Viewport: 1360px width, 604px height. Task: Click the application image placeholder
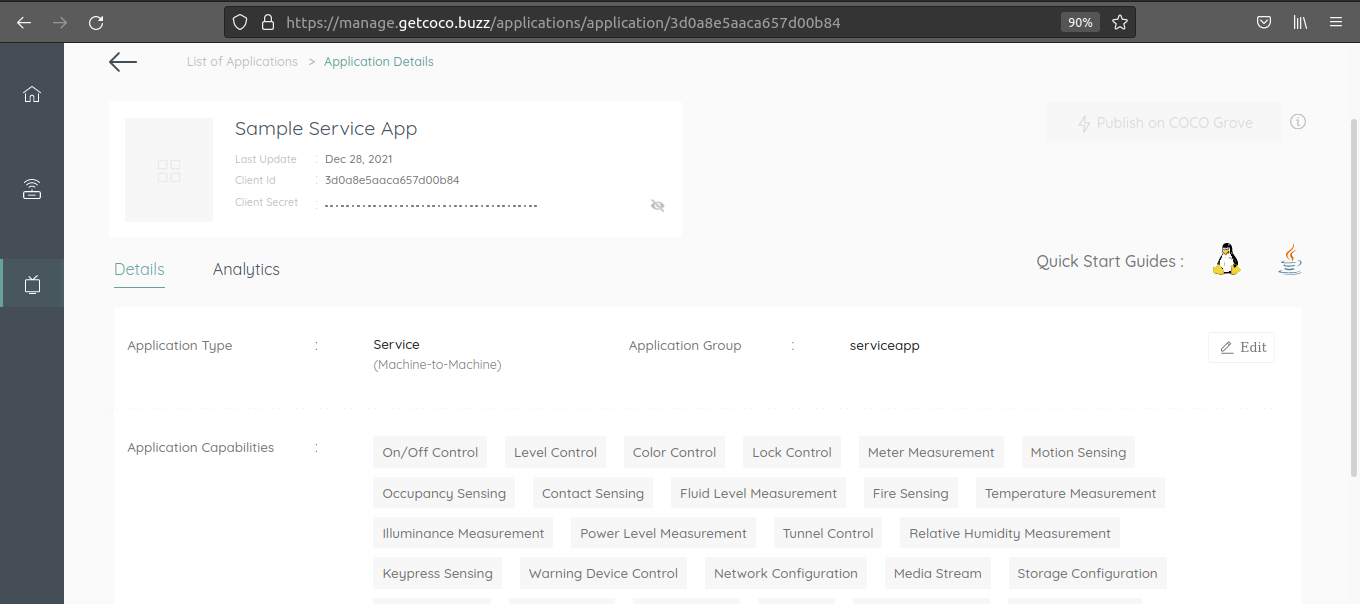tap(169, 170)
